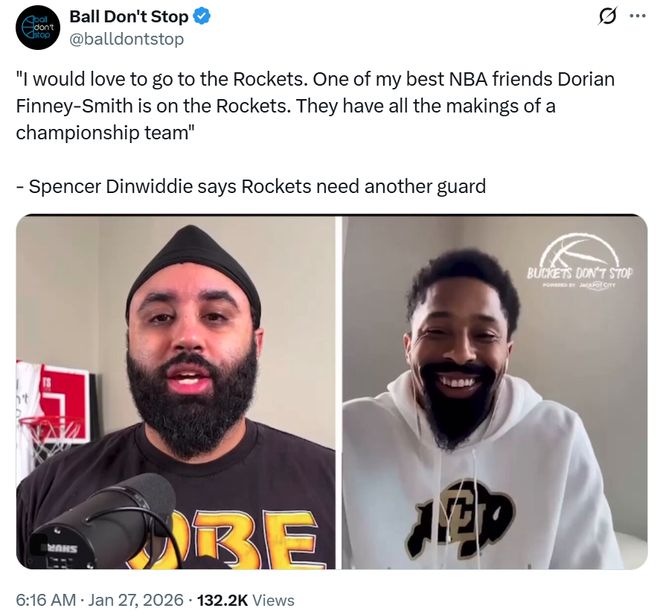This screenshot has width=660, height=614.
Task: Open the 6:16 AM timestamp link
Action: pyautogui.click(x=46, y=600)
